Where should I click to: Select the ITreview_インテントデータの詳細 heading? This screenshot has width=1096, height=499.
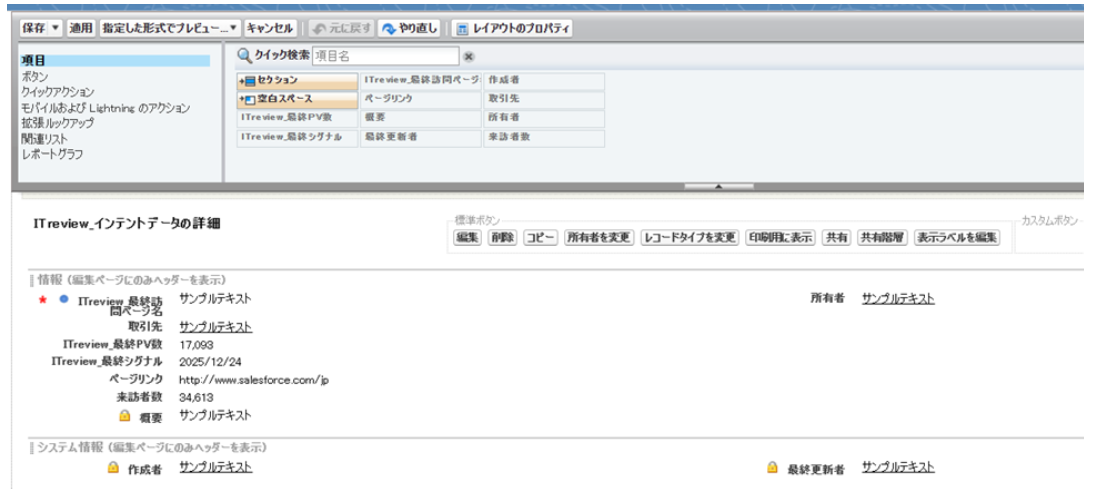click(128, 224)
